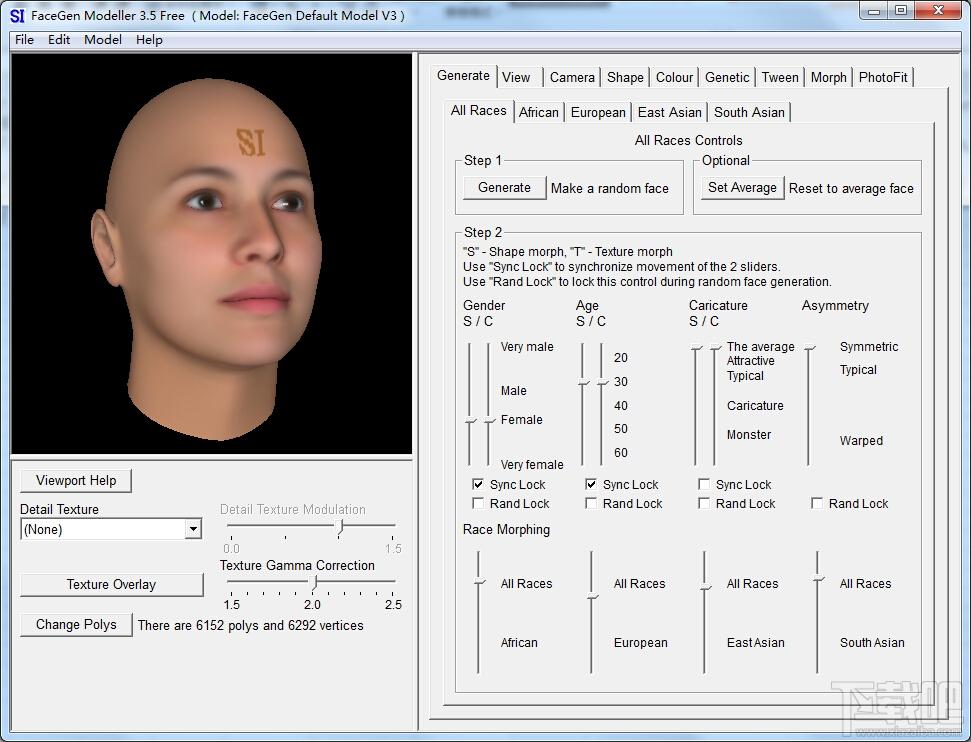
Task: Tick the Asymmetry Rand Lock checkbox
Action: click(817, 504)
